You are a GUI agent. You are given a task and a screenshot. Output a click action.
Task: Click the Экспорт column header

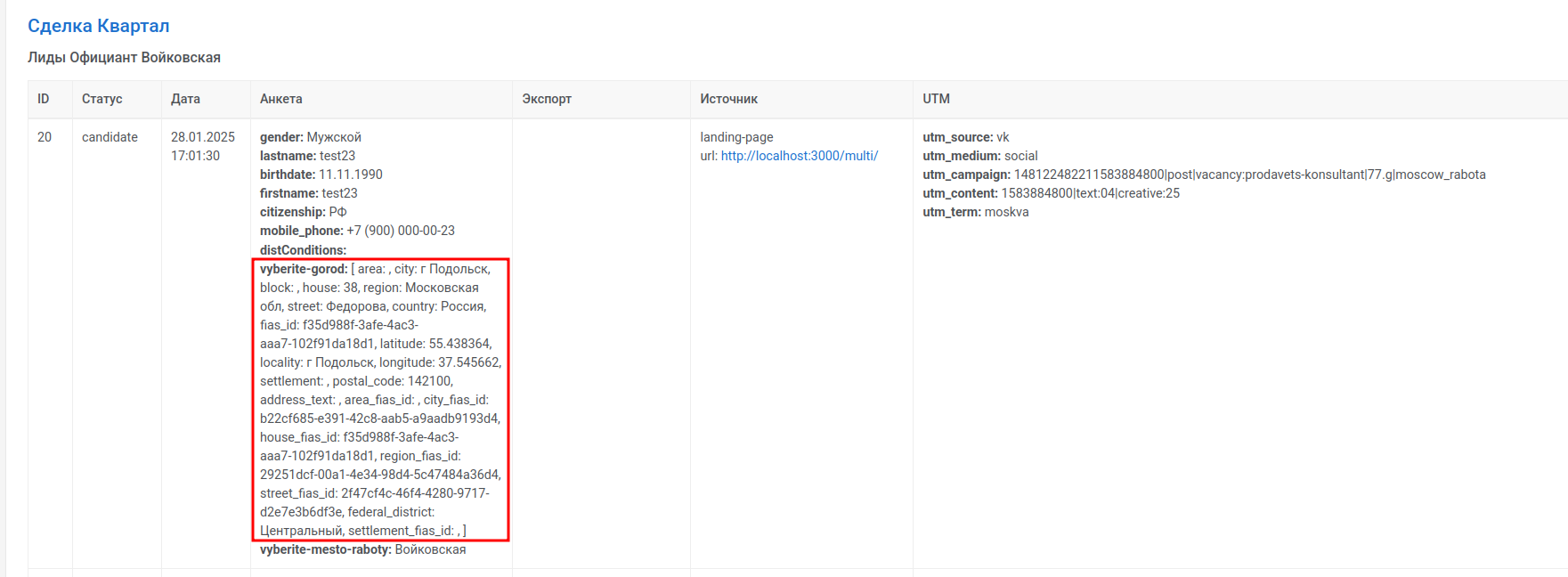(547, 99)
